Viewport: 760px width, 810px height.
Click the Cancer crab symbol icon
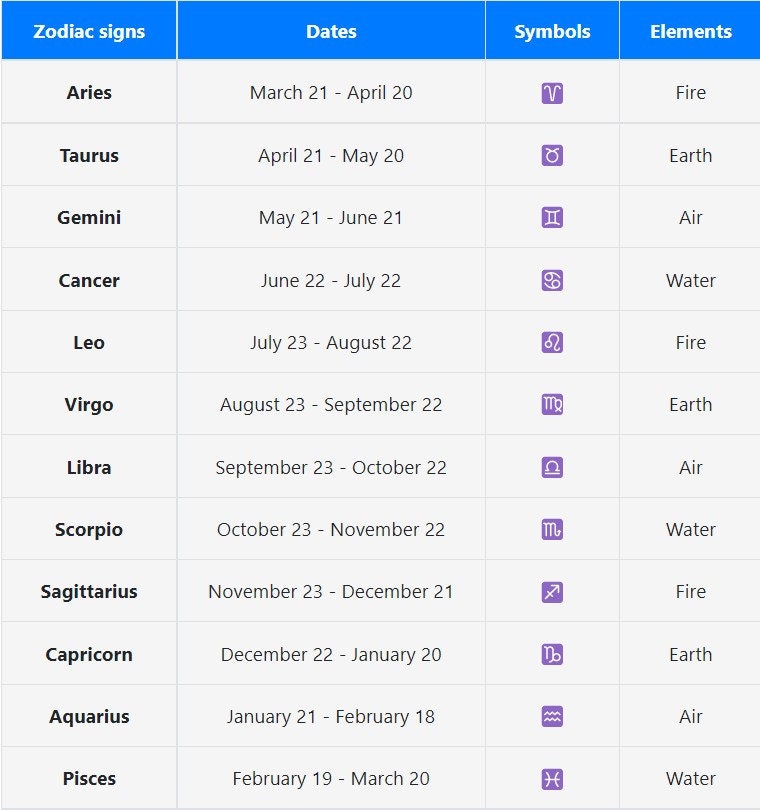[x=552, y=280]
